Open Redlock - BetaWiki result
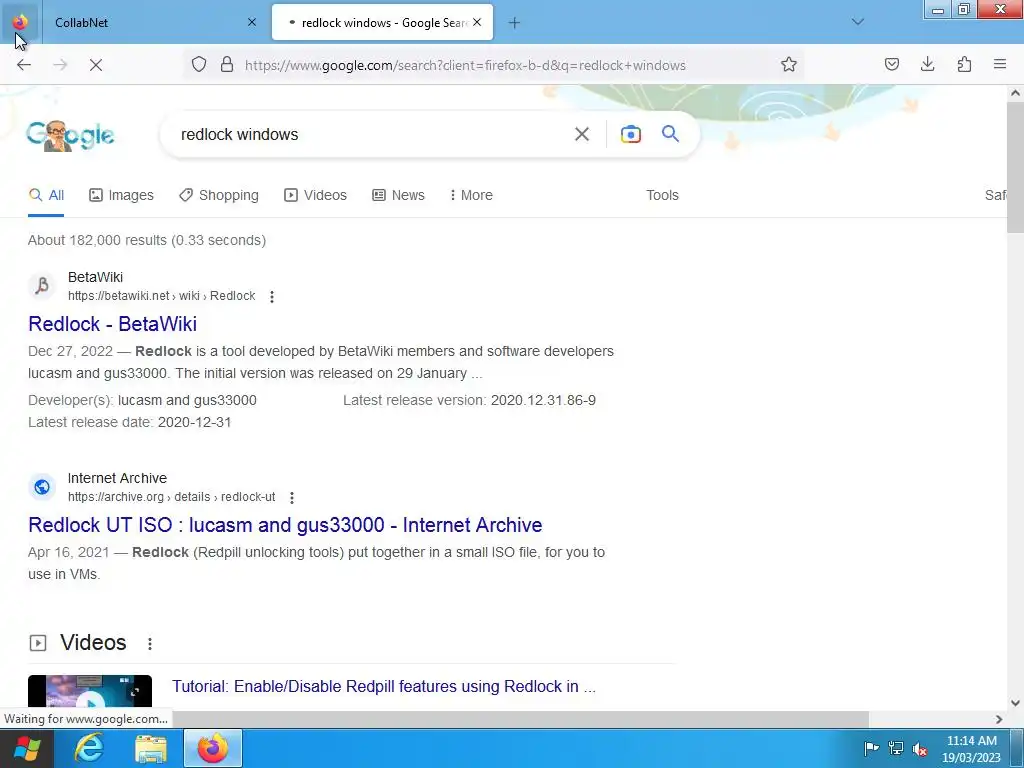Viewport: 1024px width, 768px height. pyautogui.click(x=112, y=324)
